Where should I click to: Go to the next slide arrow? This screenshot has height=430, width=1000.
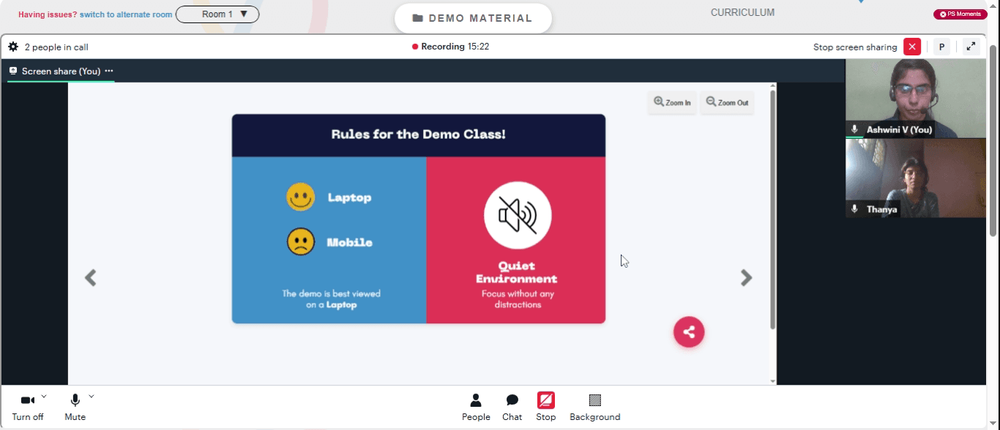pos(746,278)
